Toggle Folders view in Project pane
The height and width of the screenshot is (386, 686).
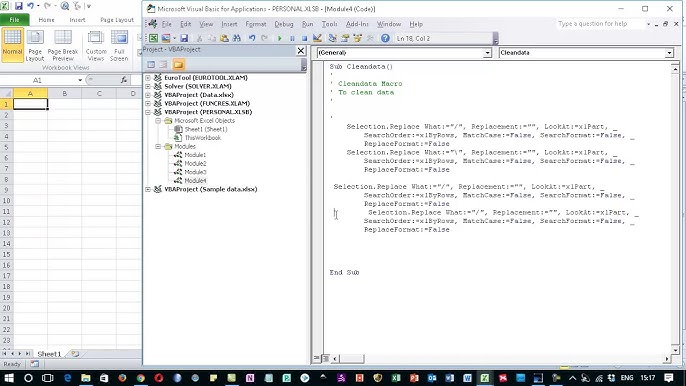pos(178,65)
